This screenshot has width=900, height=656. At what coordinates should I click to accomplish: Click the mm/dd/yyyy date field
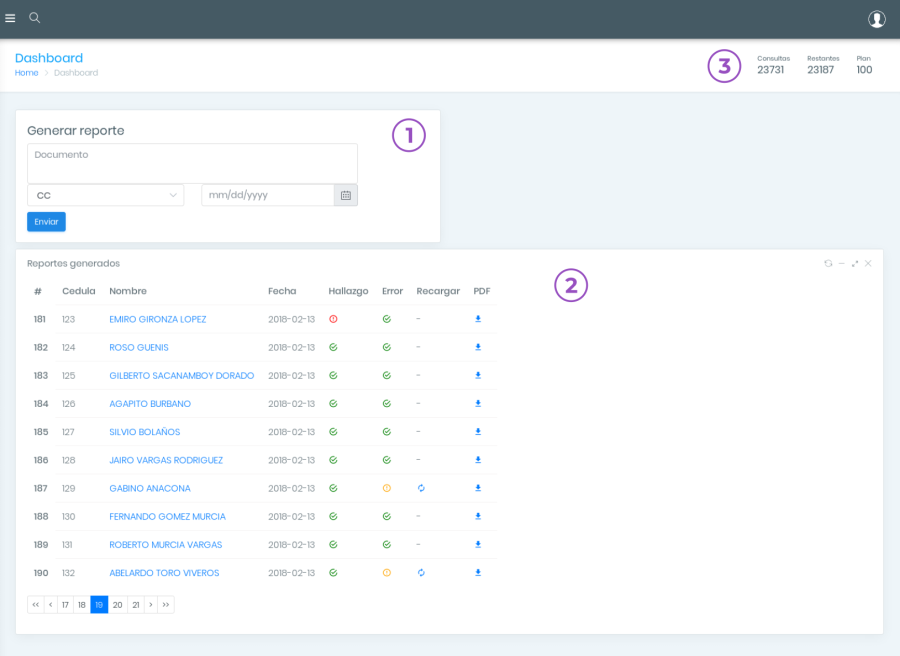point(268,195)
